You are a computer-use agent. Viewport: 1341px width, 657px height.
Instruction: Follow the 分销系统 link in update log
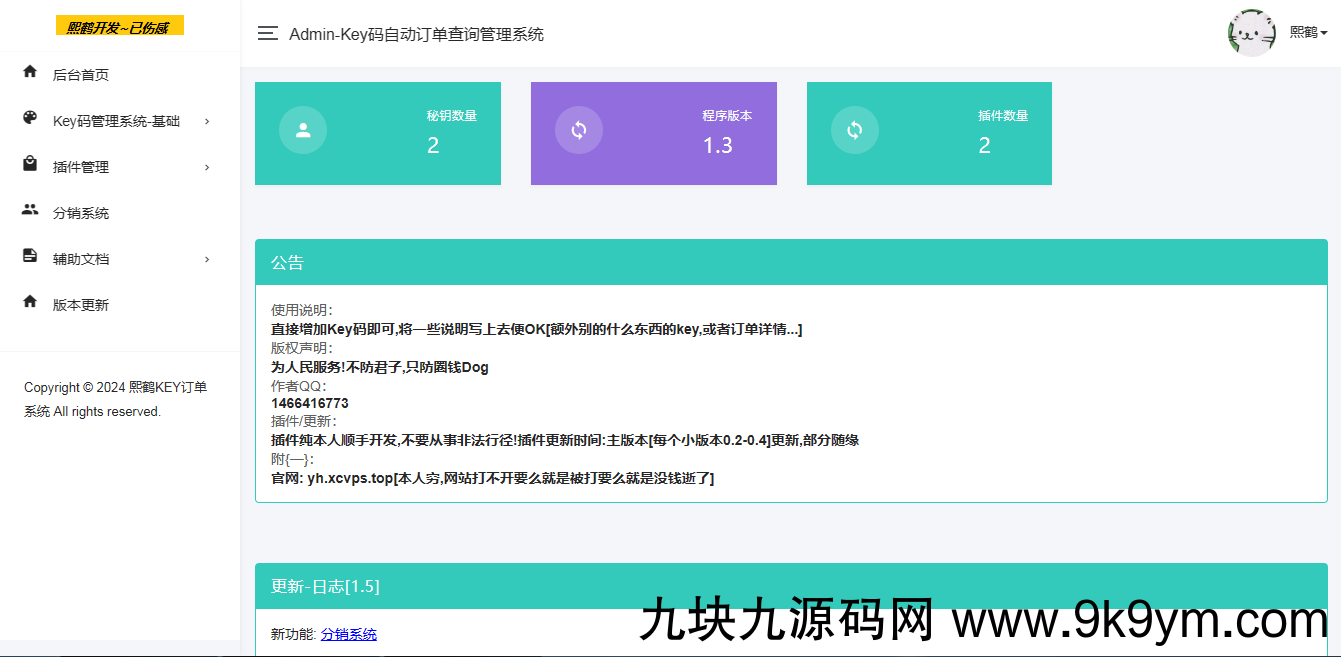(348, 634)
